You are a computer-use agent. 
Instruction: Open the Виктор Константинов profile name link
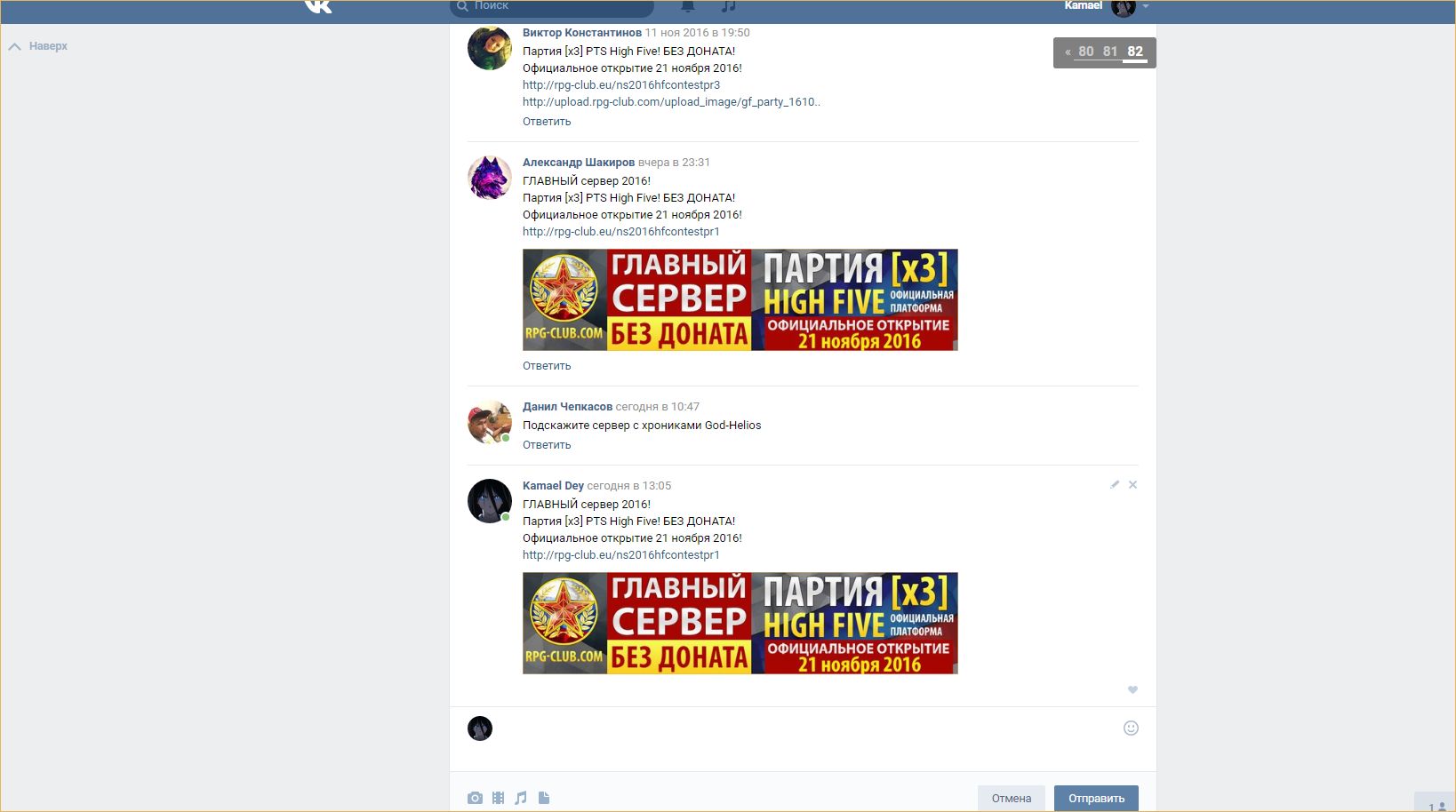coord(582,33)
